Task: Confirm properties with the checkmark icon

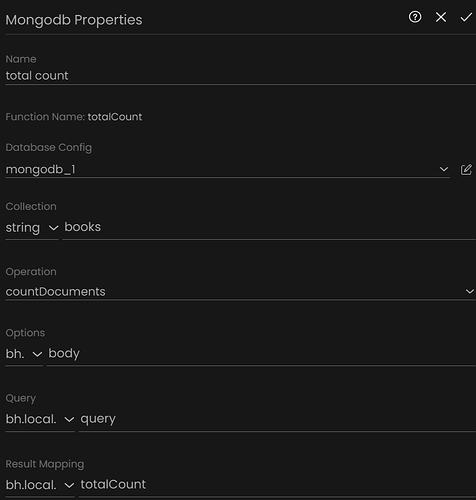Action: 466,17
